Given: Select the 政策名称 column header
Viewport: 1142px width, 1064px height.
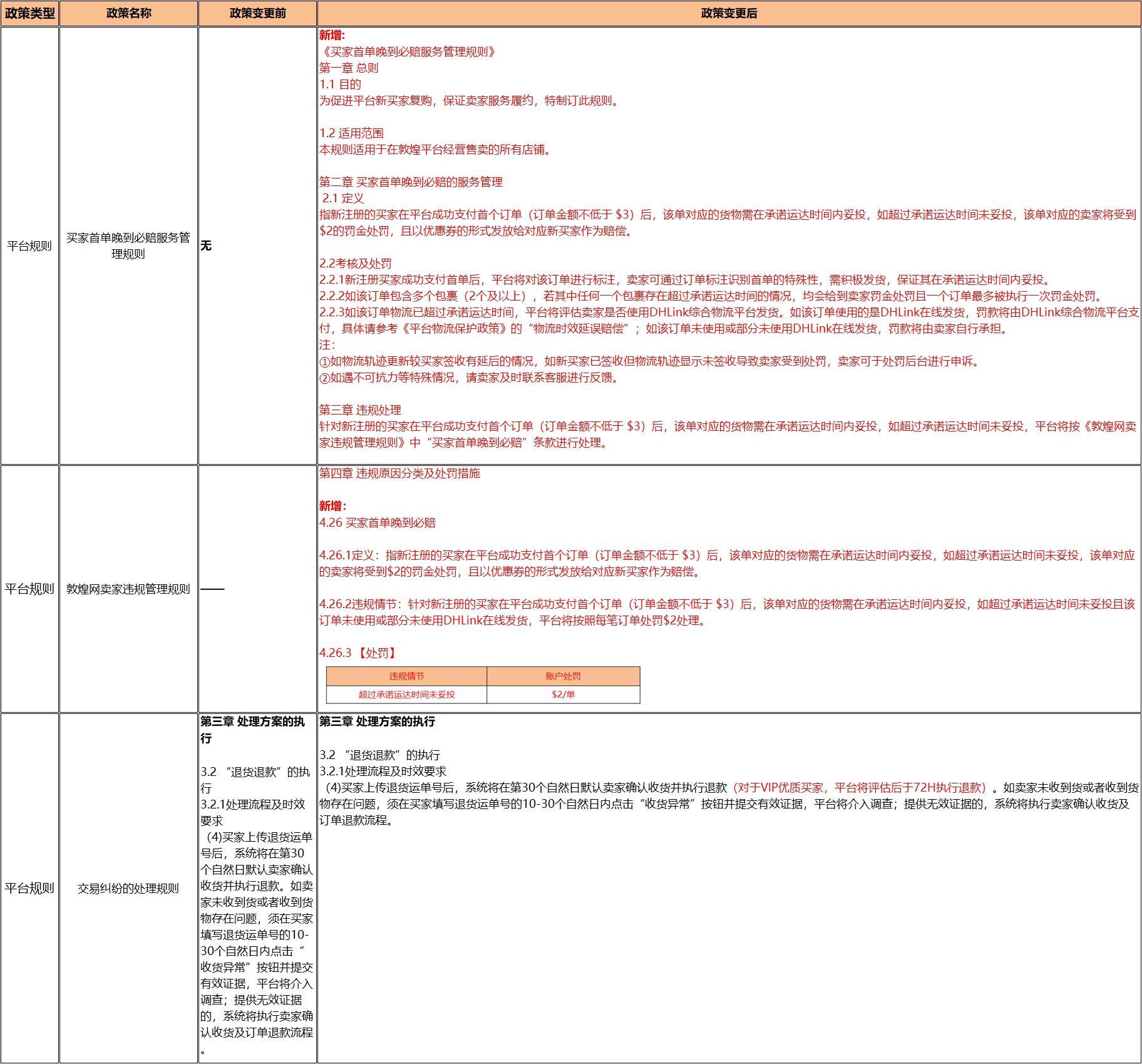Looking at the screenshot, I should click(128, 13).
